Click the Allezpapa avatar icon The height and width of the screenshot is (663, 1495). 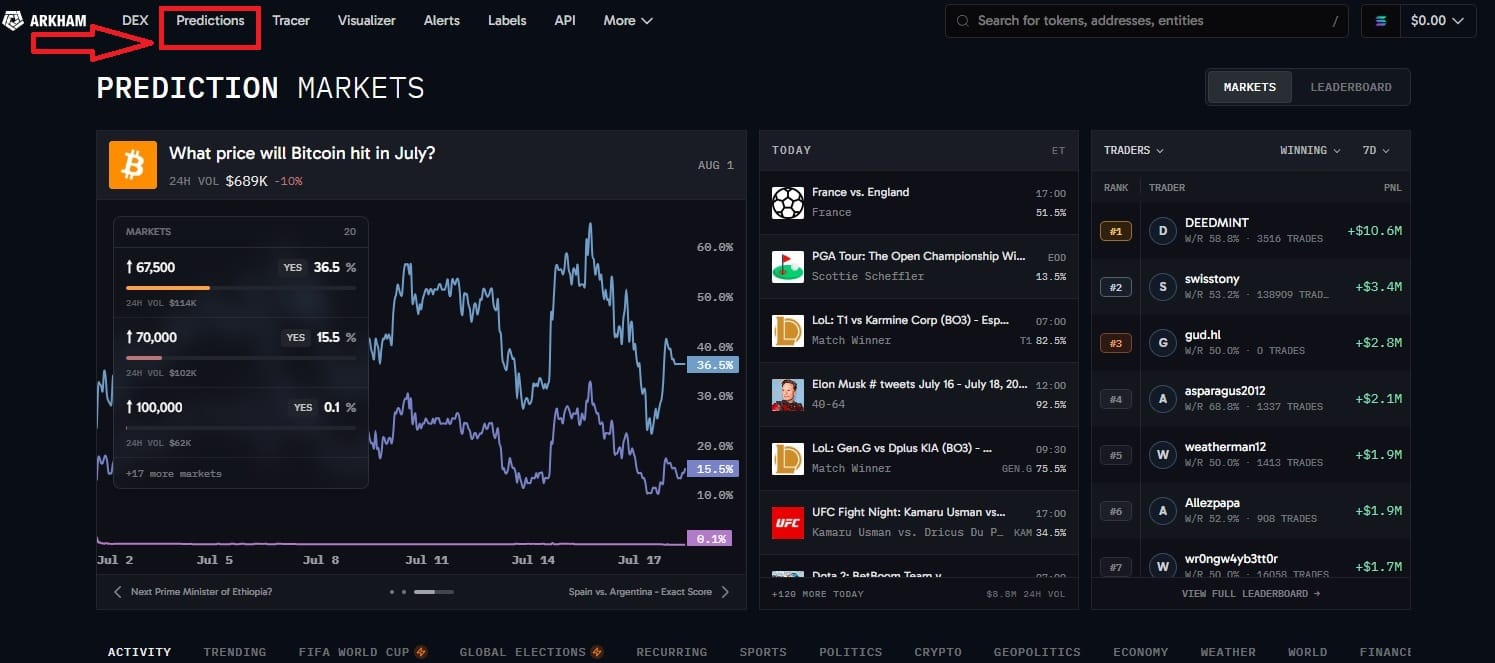coord(1162,511)
